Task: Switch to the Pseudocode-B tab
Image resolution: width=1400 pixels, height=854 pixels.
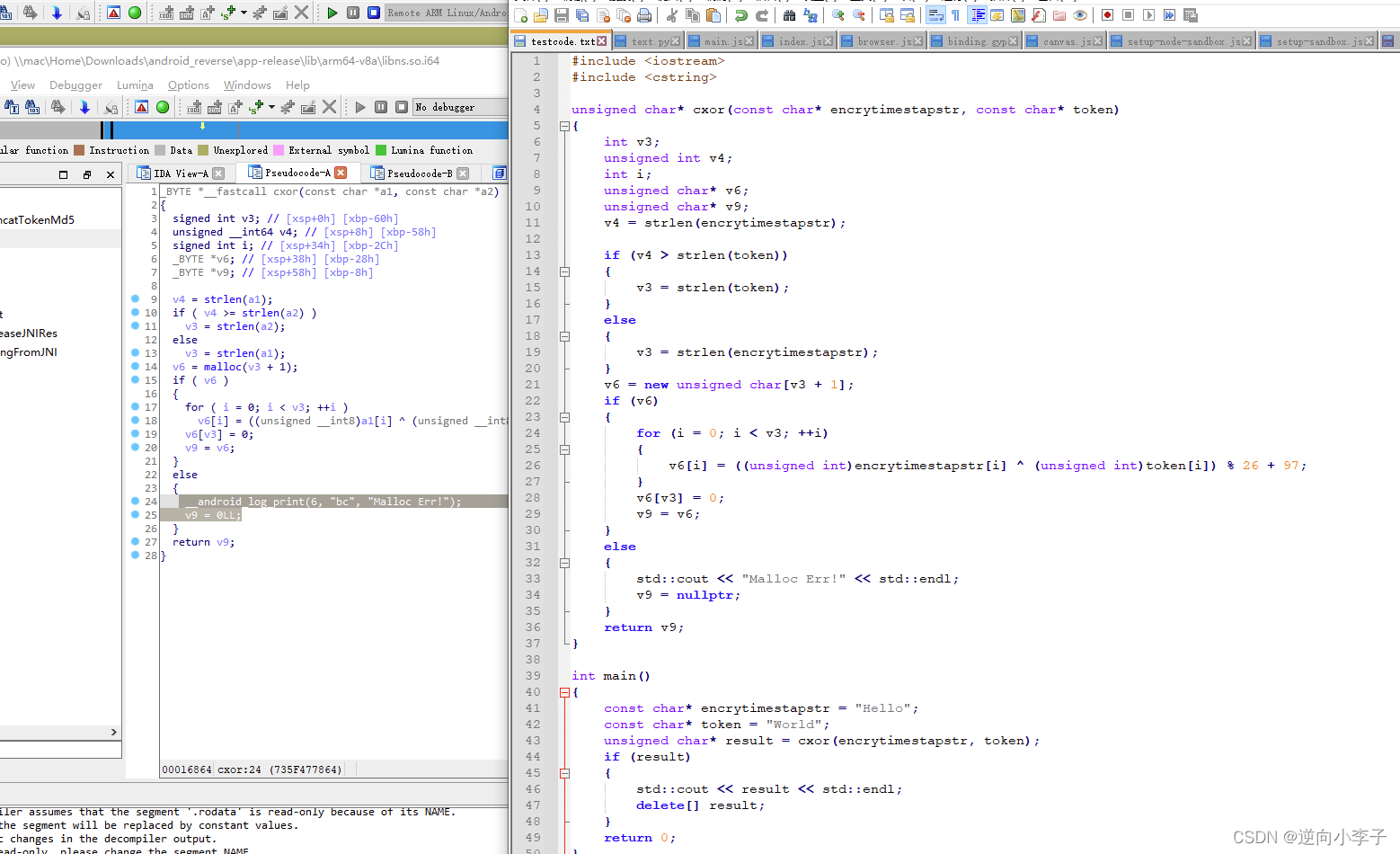Action: (420, 173)
